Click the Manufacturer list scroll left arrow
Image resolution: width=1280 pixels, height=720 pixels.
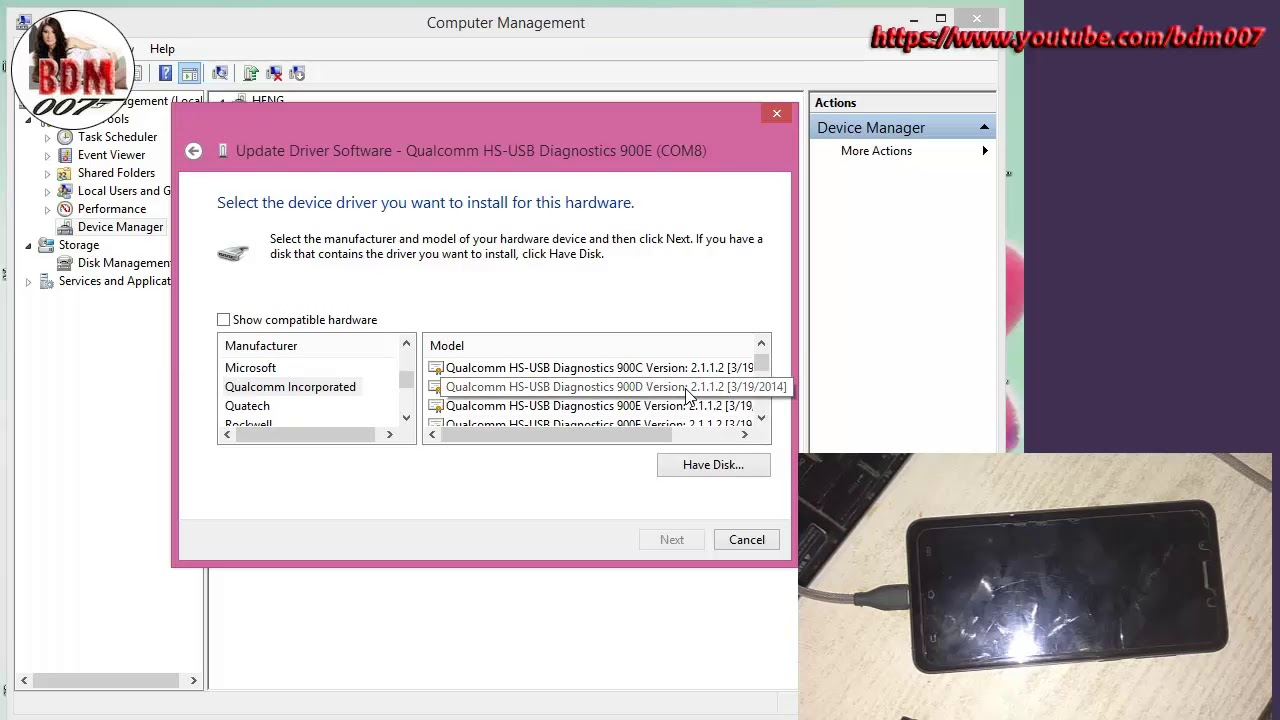[227, 434]
